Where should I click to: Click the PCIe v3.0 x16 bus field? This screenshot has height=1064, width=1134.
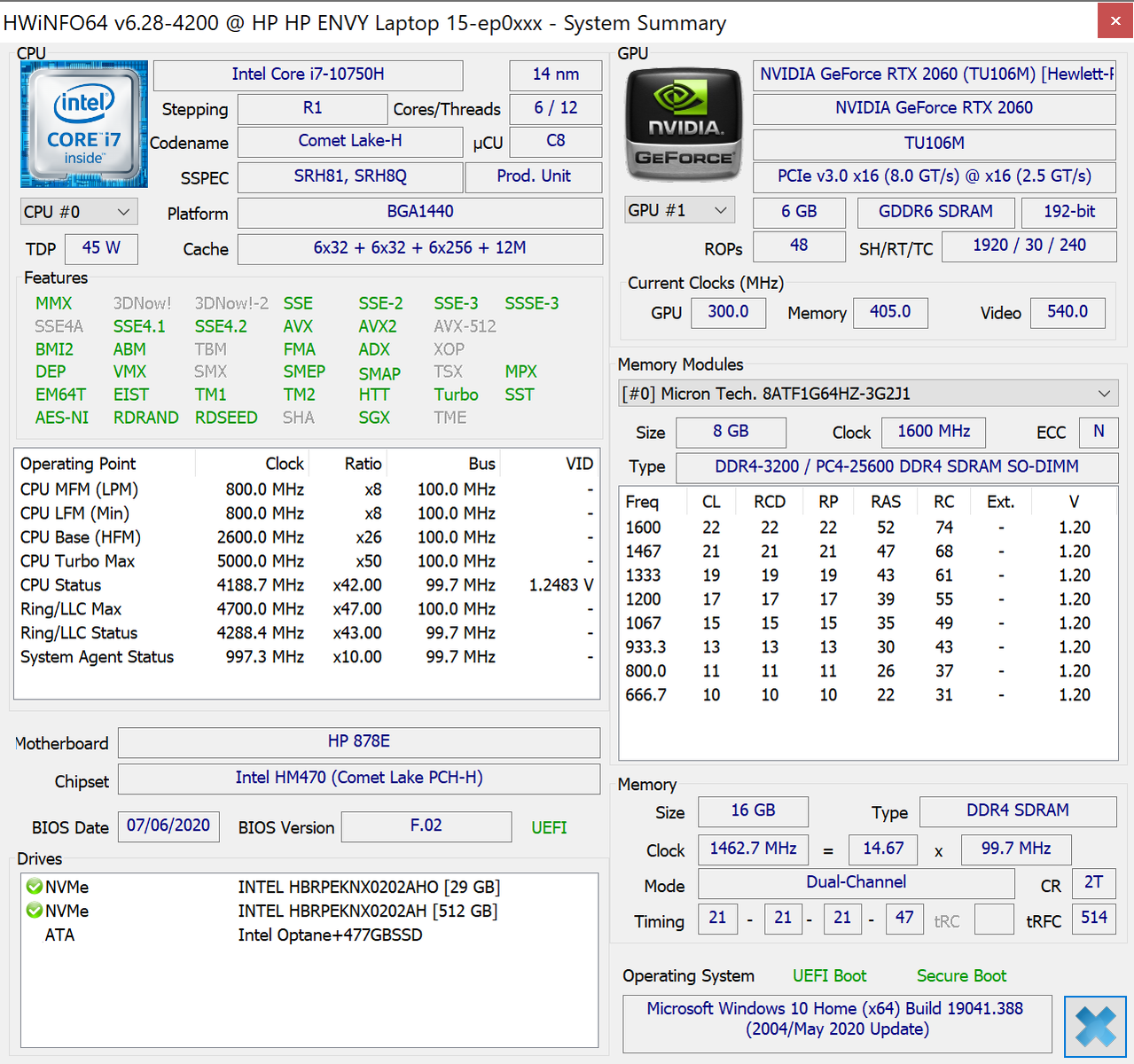[935, 176]
